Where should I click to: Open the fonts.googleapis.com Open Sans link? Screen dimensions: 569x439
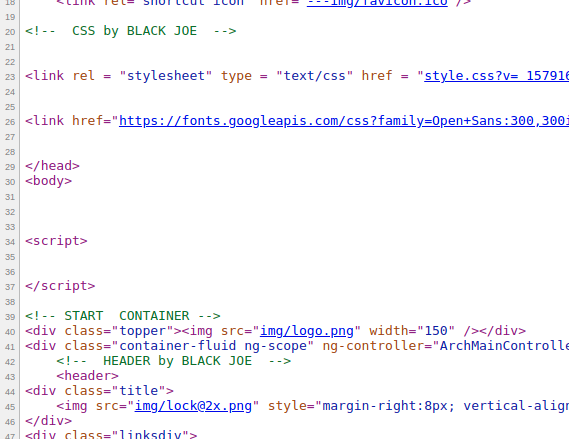point(344,121)
